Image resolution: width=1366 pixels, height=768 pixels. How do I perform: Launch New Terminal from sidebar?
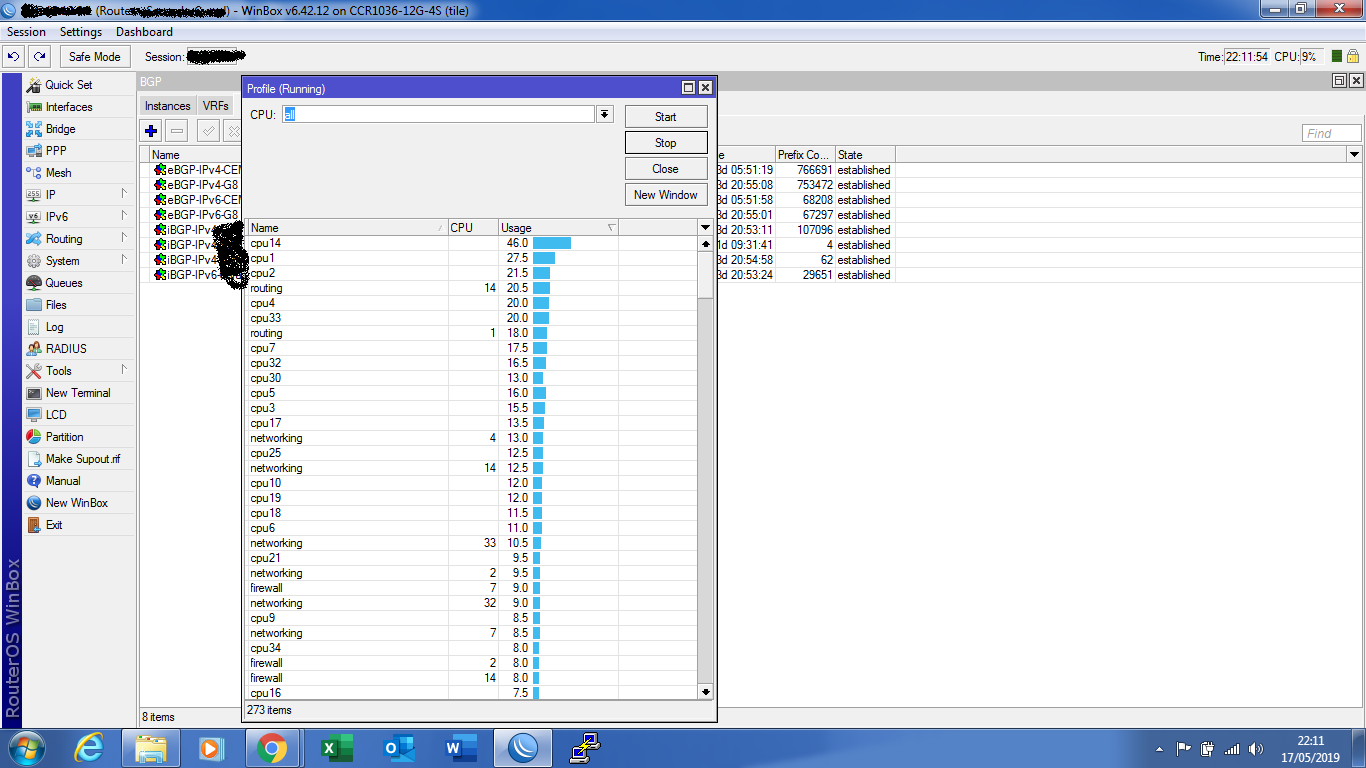(79, 393)
